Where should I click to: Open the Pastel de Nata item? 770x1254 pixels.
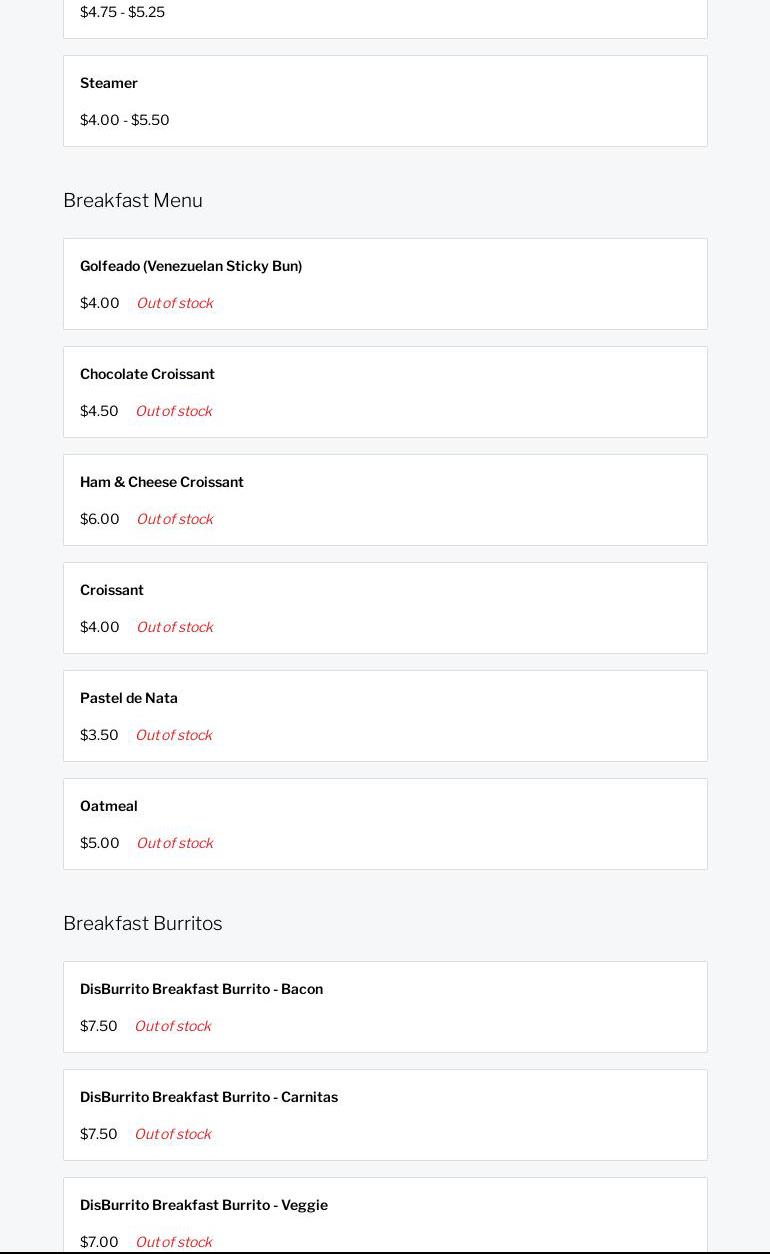pyautogui.click(x=129, y=698)
